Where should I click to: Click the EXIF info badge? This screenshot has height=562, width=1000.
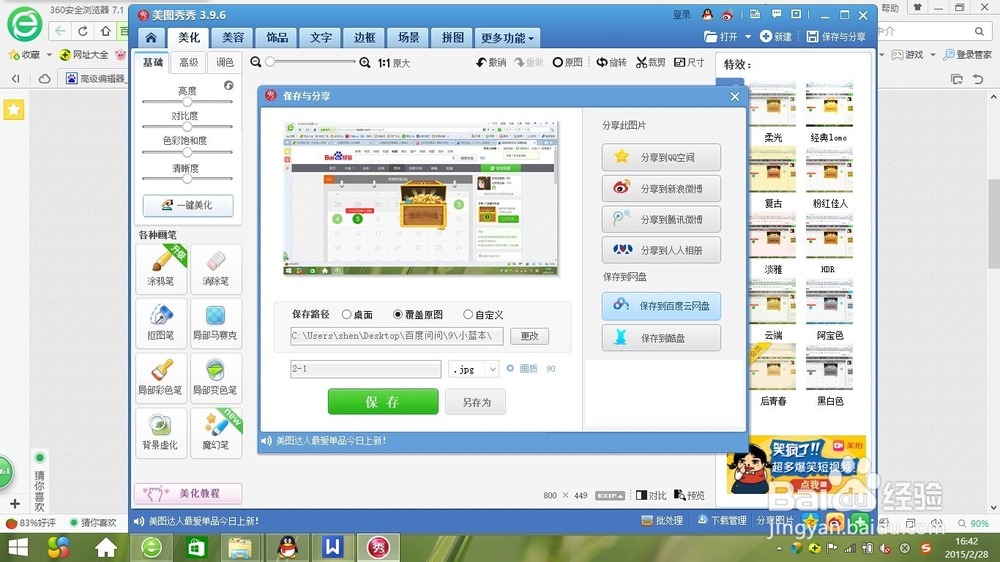pyautogui.click(x=610, y=496)
